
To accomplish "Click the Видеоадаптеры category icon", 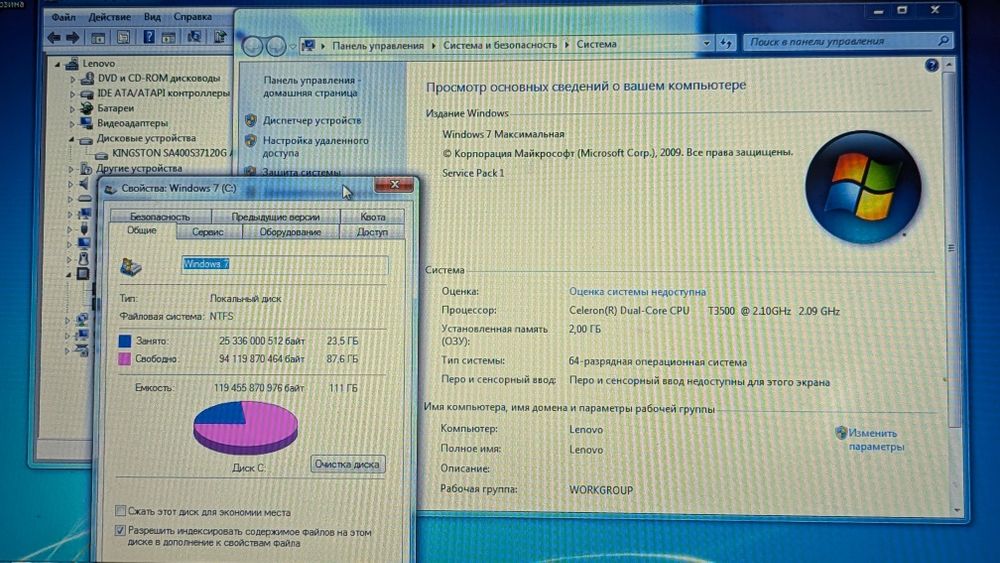I will click(x=87, y=123).
